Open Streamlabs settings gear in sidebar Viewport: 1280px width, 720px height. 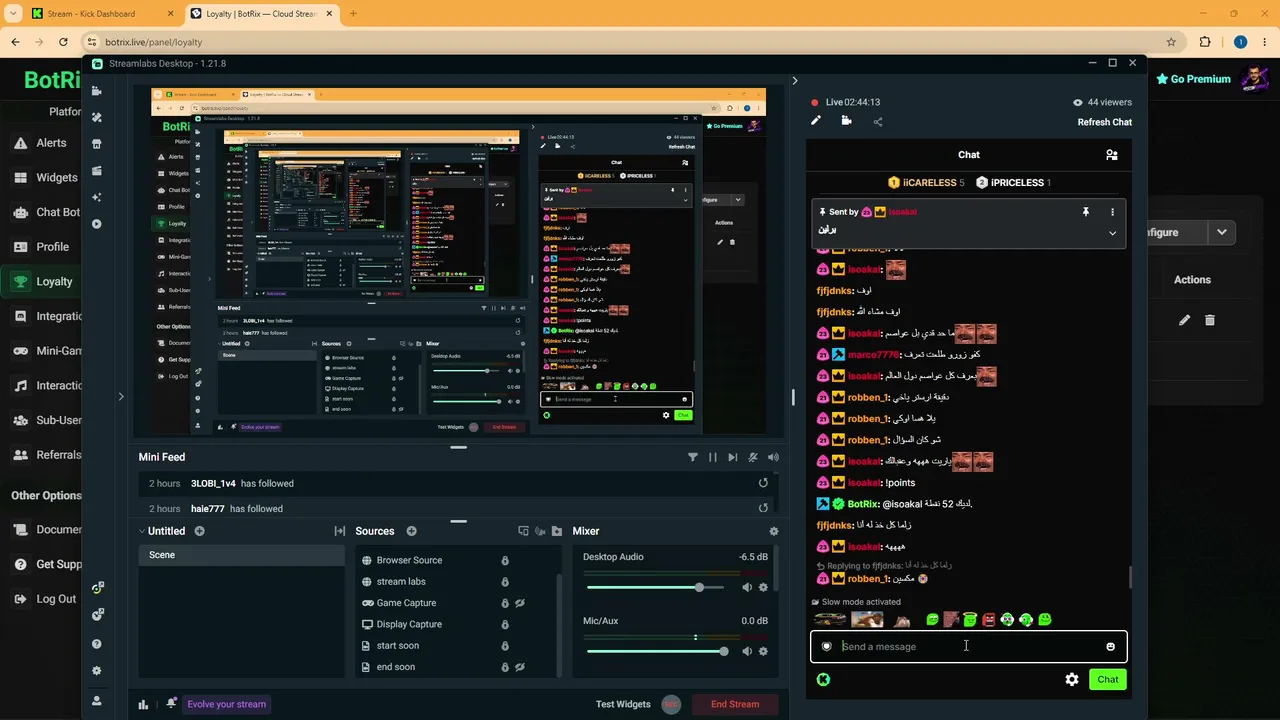[97, 671]
